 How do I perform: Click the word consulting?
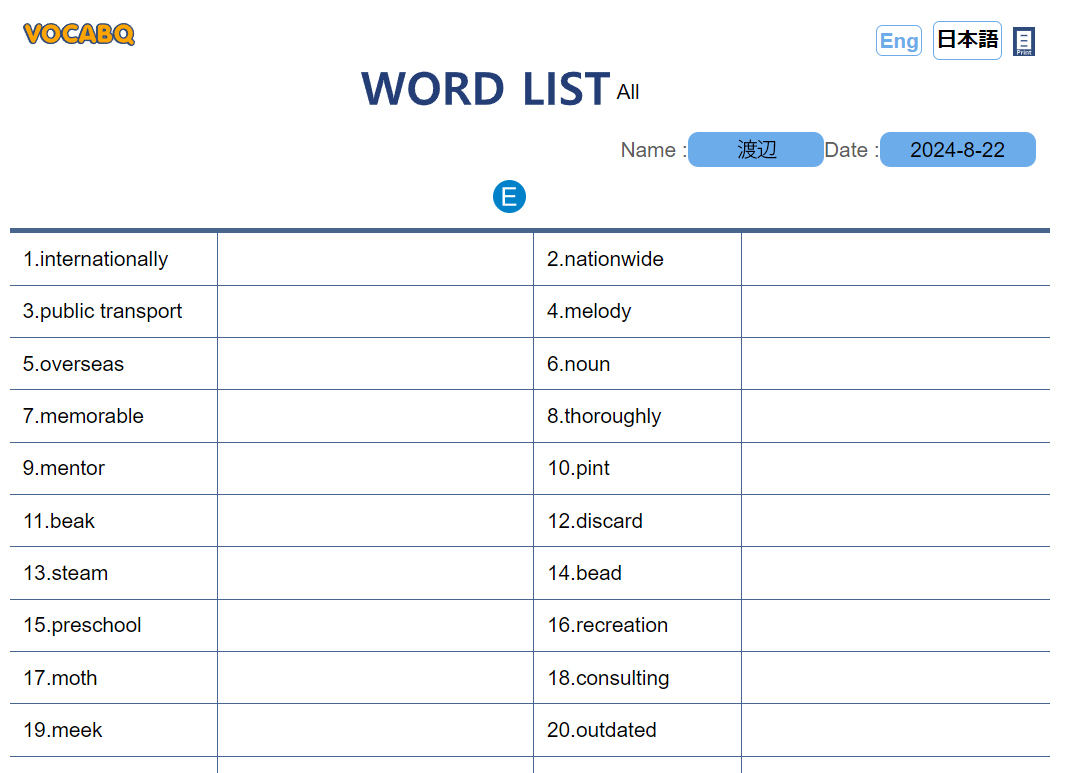608,678
